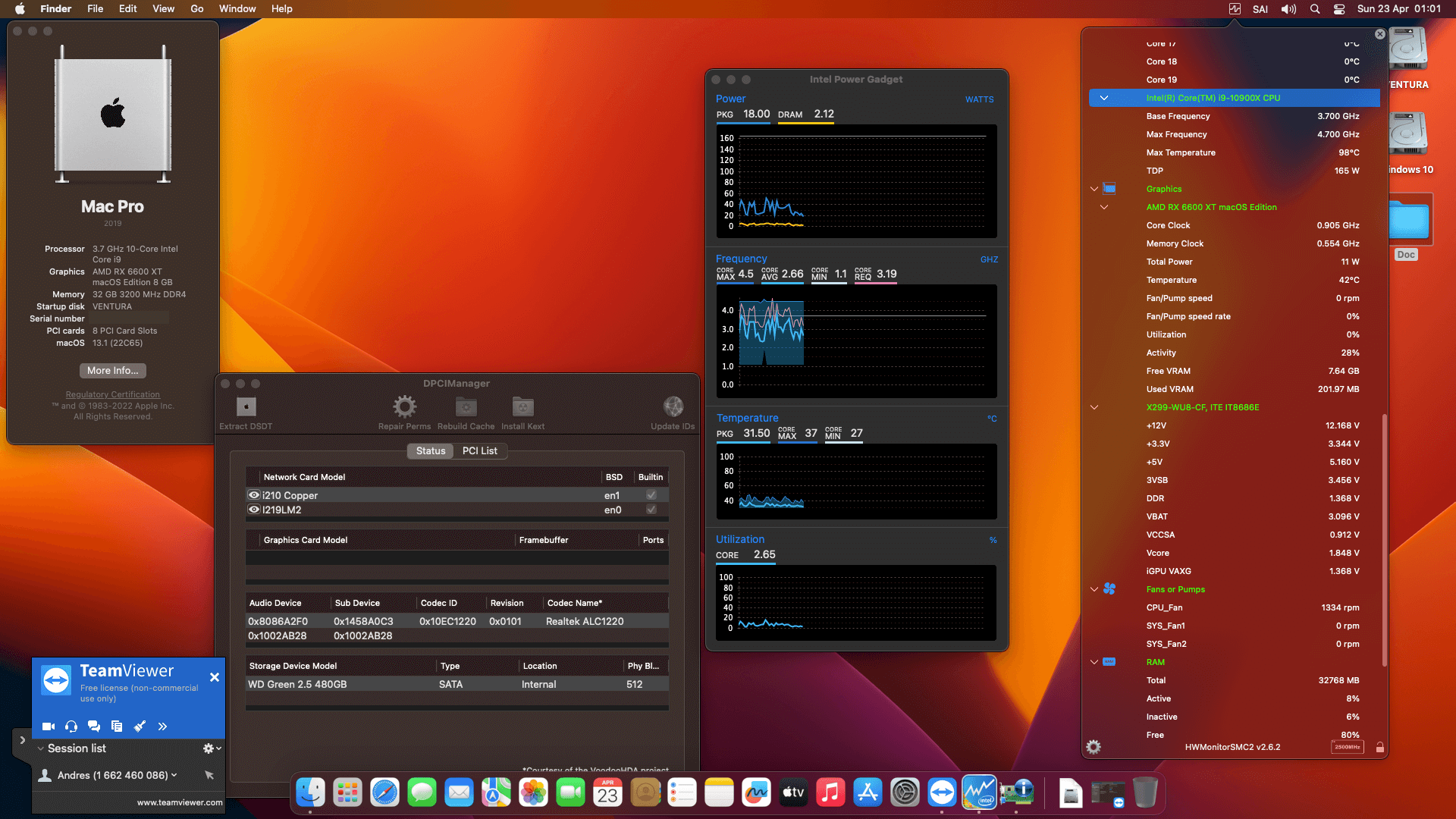Open TeamViewer session gear dropdown
The height and width of the screenshot is (819, 1456).
[212, 748]
